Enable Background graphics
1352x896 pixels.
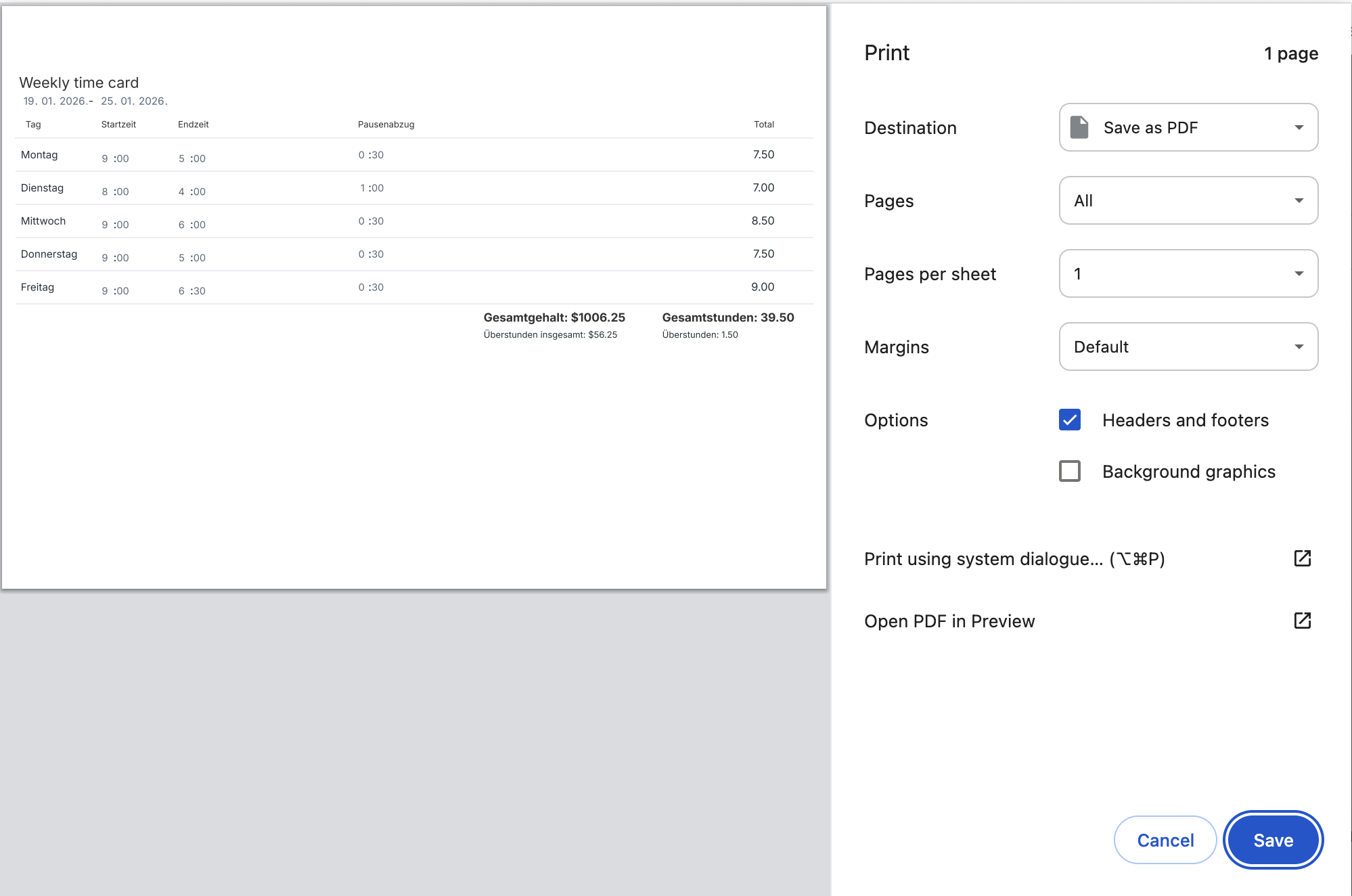coord(1069,471)
